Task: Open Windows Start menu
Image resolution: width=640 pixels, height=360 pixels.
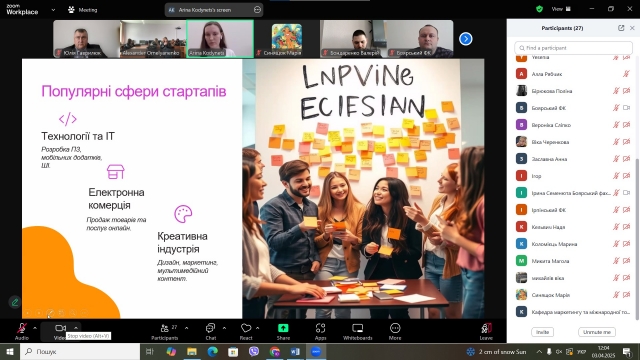Action: tap(10, 351)
